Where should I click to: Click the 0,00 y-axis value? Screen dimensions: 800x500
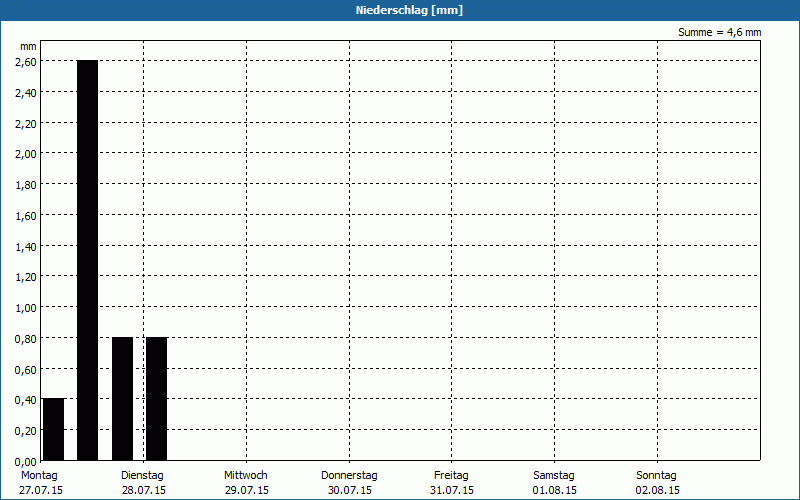pos(26,462)
